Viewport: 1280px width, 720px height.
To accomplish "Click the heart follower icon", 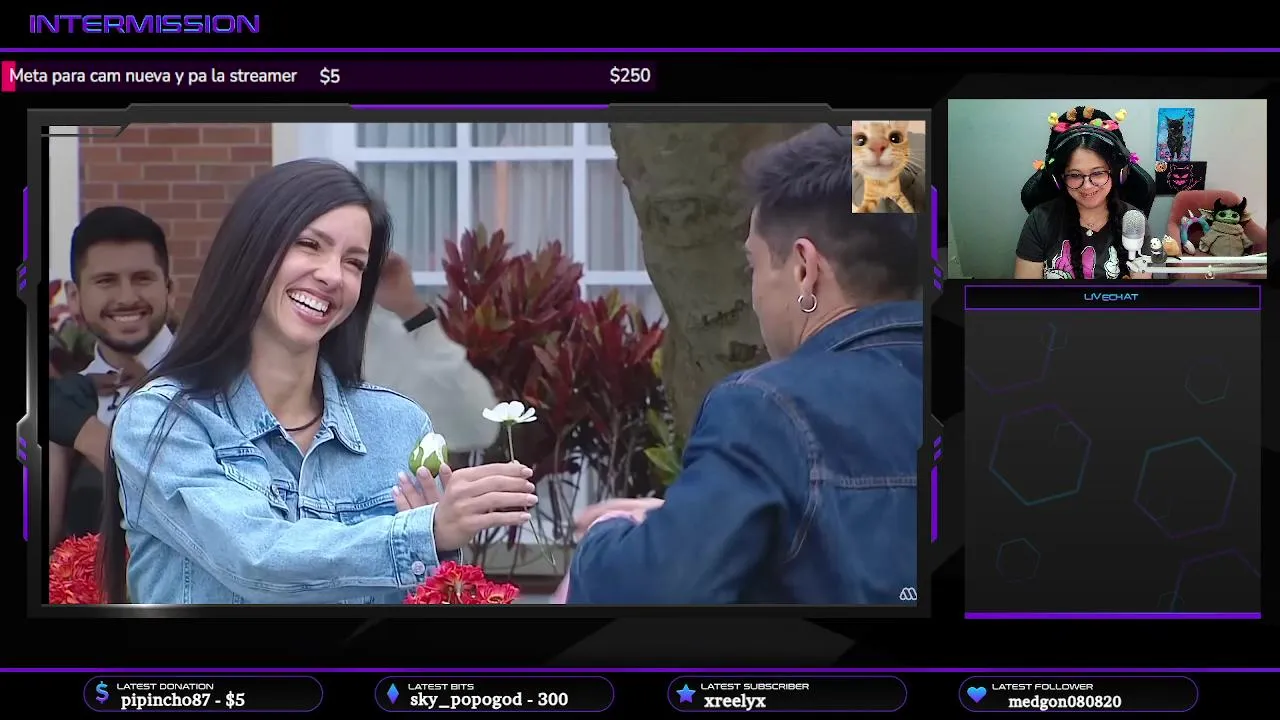I will click(x=977, y=694).
